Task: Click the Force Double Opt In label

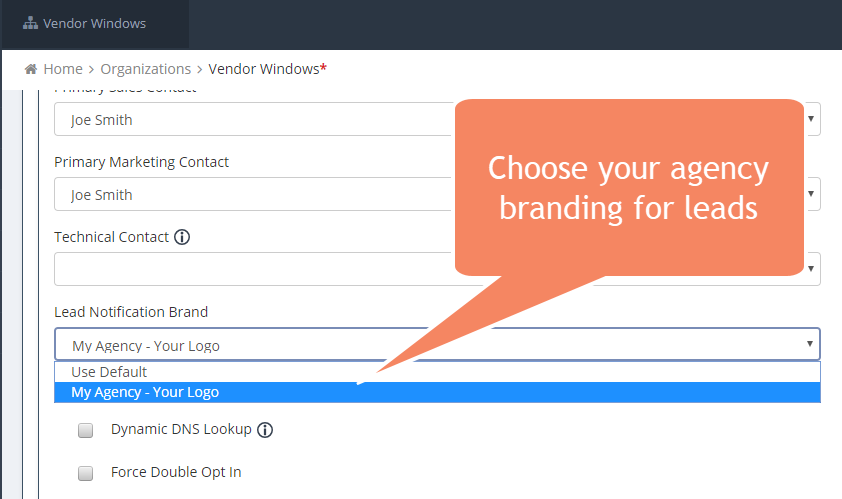Action: [176, 472]
